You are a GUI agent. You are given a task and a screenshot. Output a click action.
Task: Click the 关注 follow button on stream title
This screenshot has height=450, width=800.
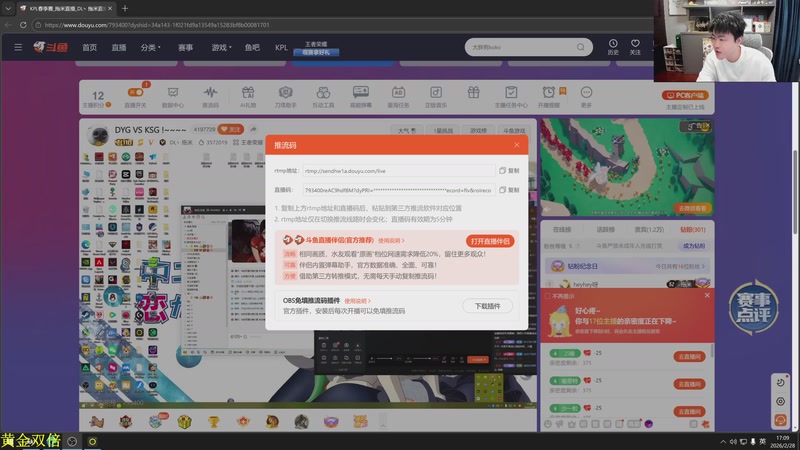tap(231, 130)
